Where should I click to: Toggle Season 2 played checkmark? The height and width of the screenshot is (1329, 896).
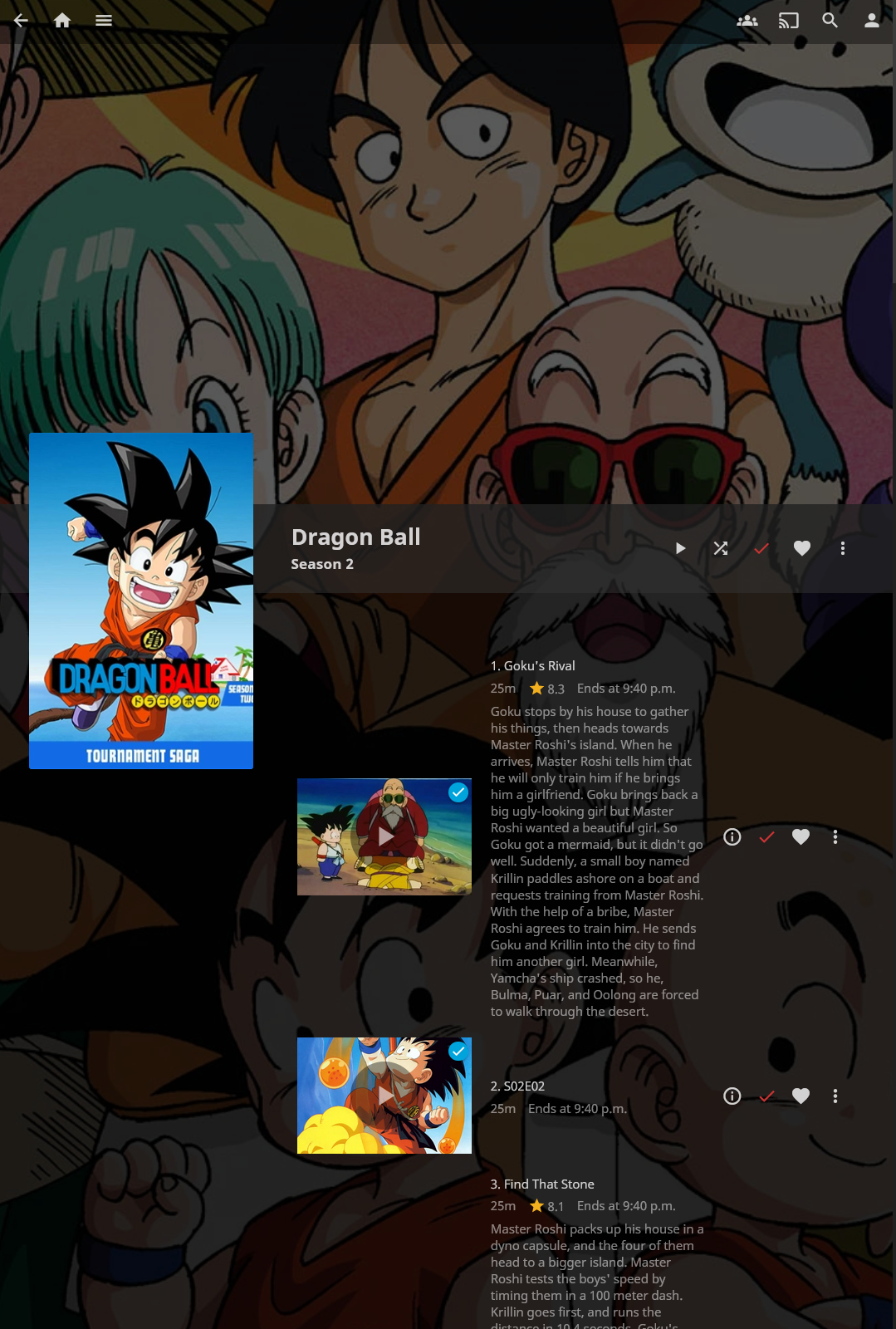pyautogui.click(x=761, y=548)
